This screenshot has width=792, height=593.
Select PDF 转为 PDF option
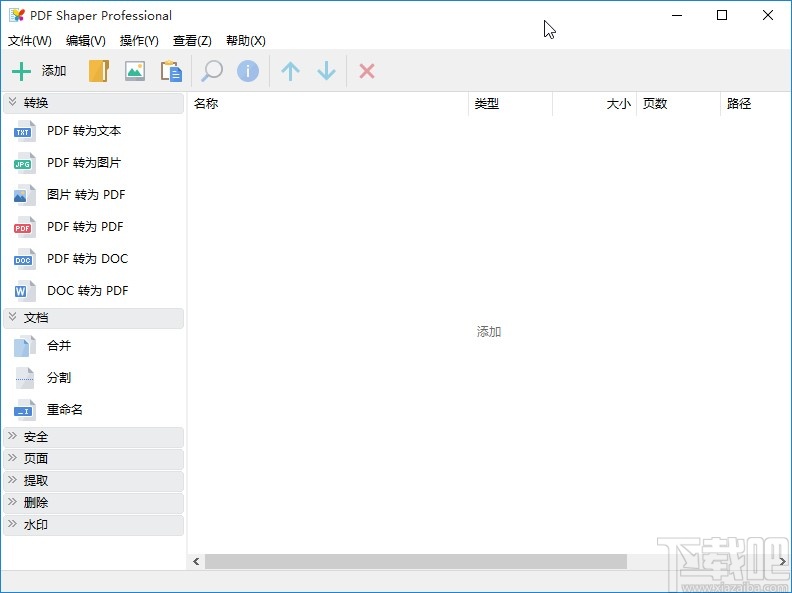coord(85,227)
